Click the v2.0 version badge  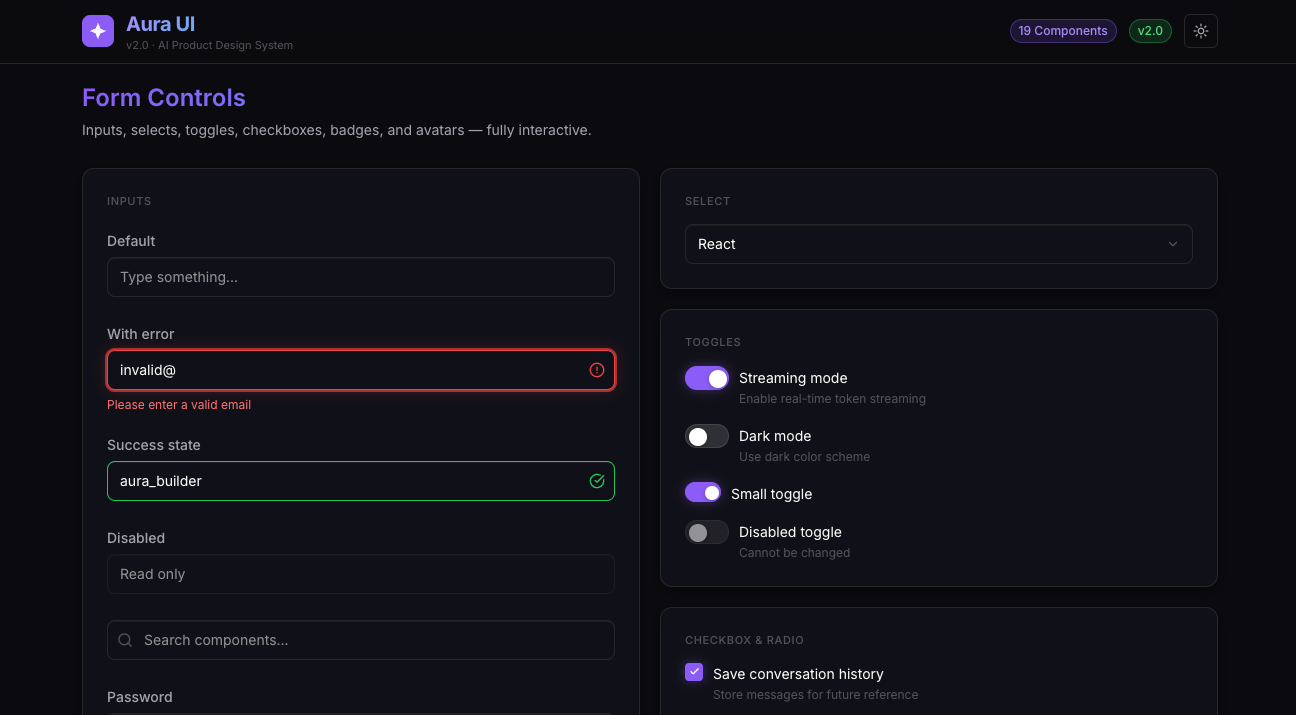tap(1150, 31)
